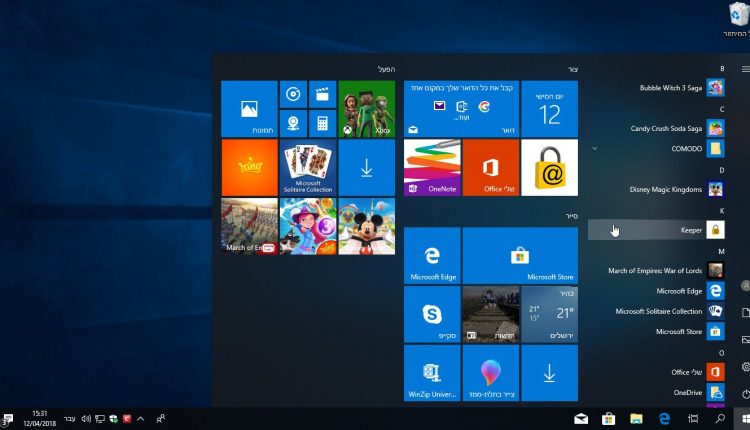Launch the OneNote tile
The height and width of the screenshot is (430, 750).
click(432, 167)
